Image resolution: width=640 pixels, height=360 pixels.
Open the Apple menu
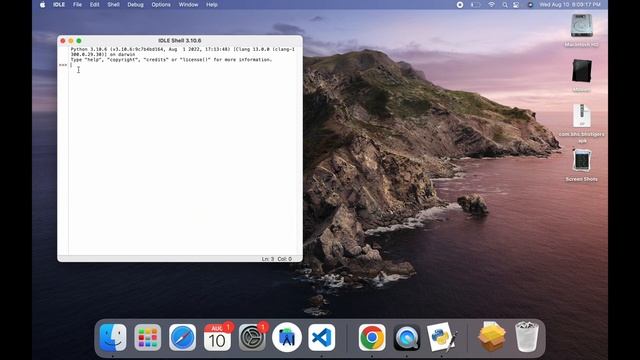click(42, 4)
